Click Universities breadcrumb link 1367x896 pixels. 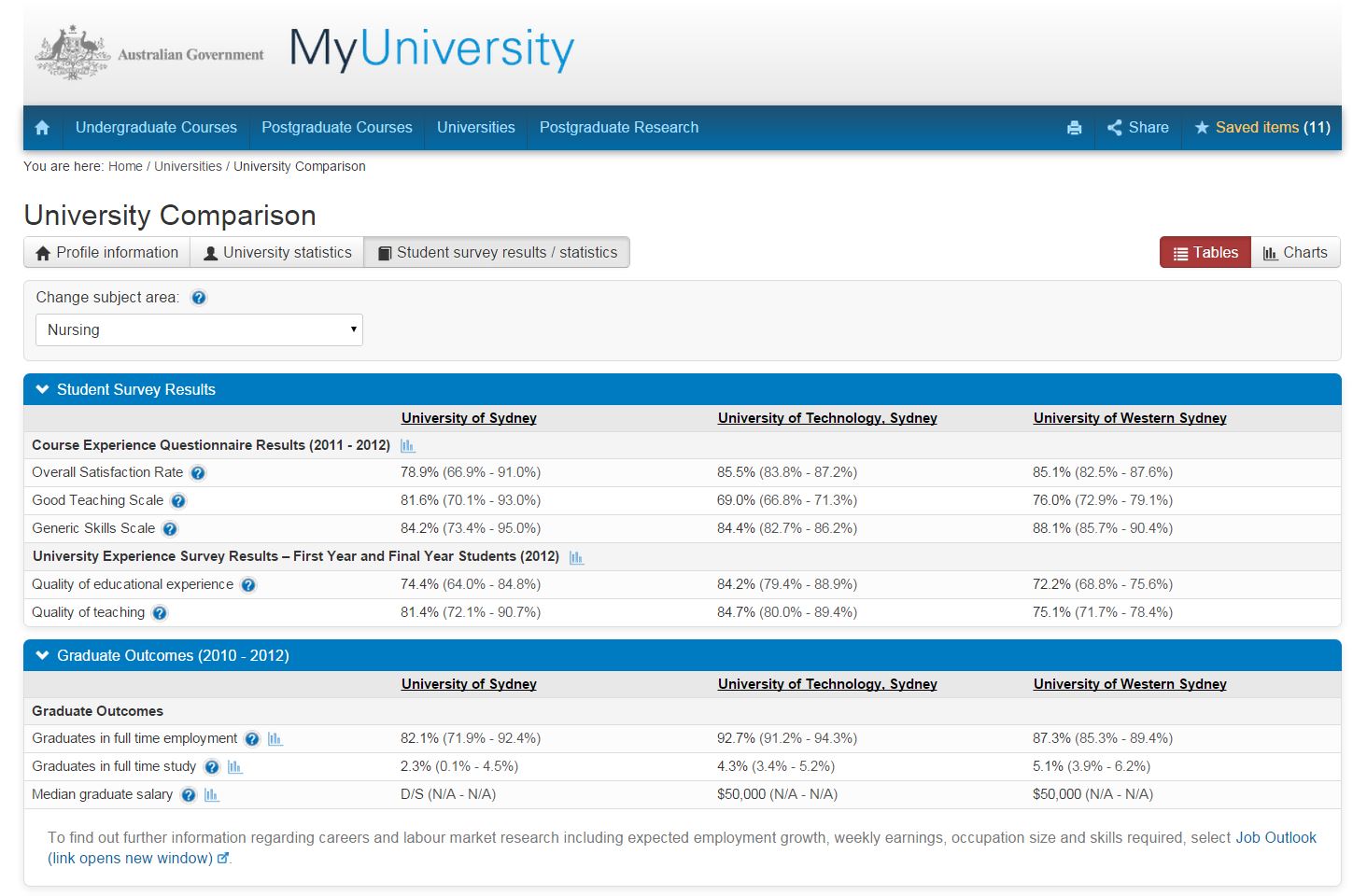point(188,166)
